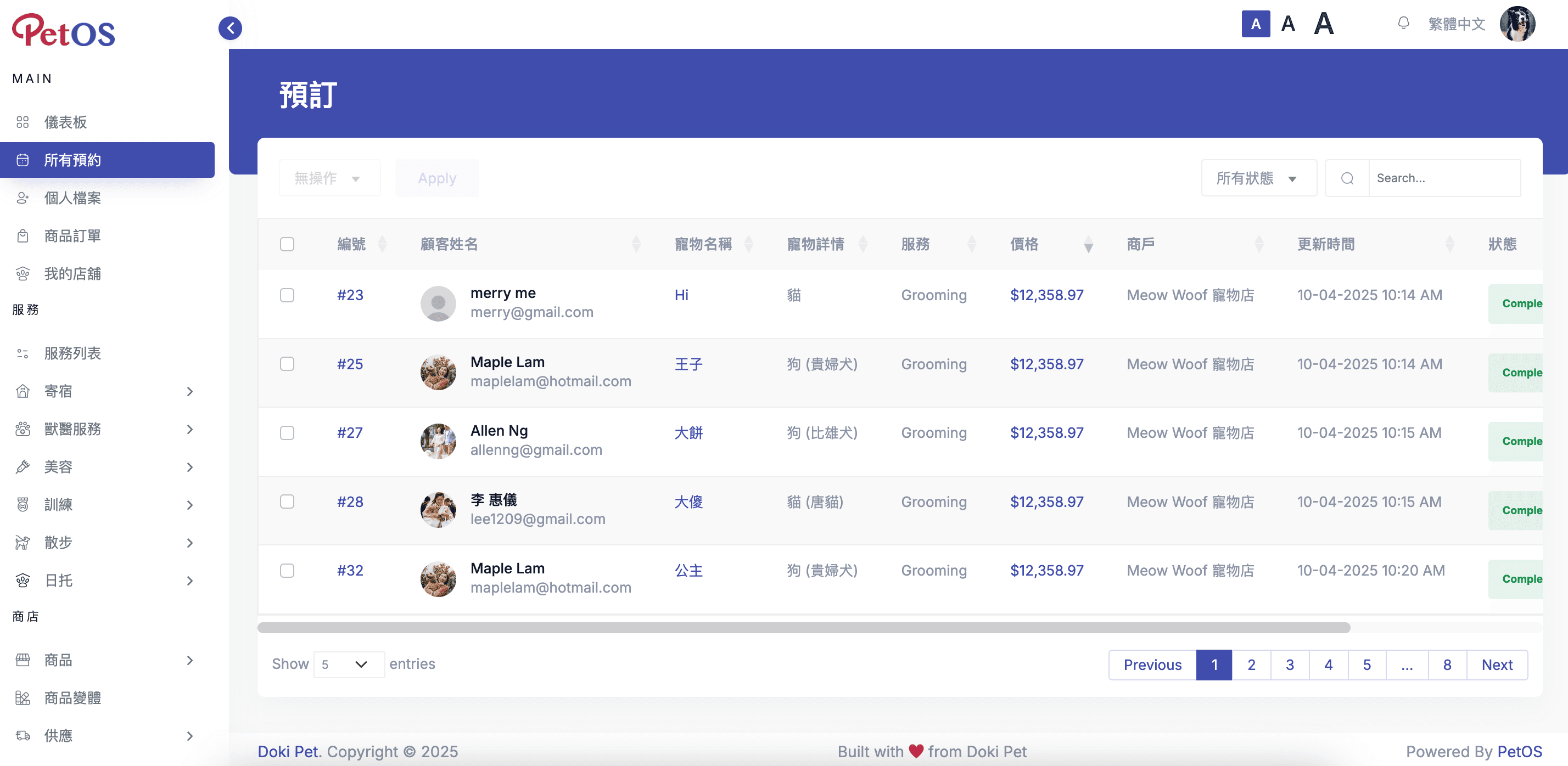Collapse the sidebar with the arrow button
Screen dimensions: 1568x766
pos(230,28)
